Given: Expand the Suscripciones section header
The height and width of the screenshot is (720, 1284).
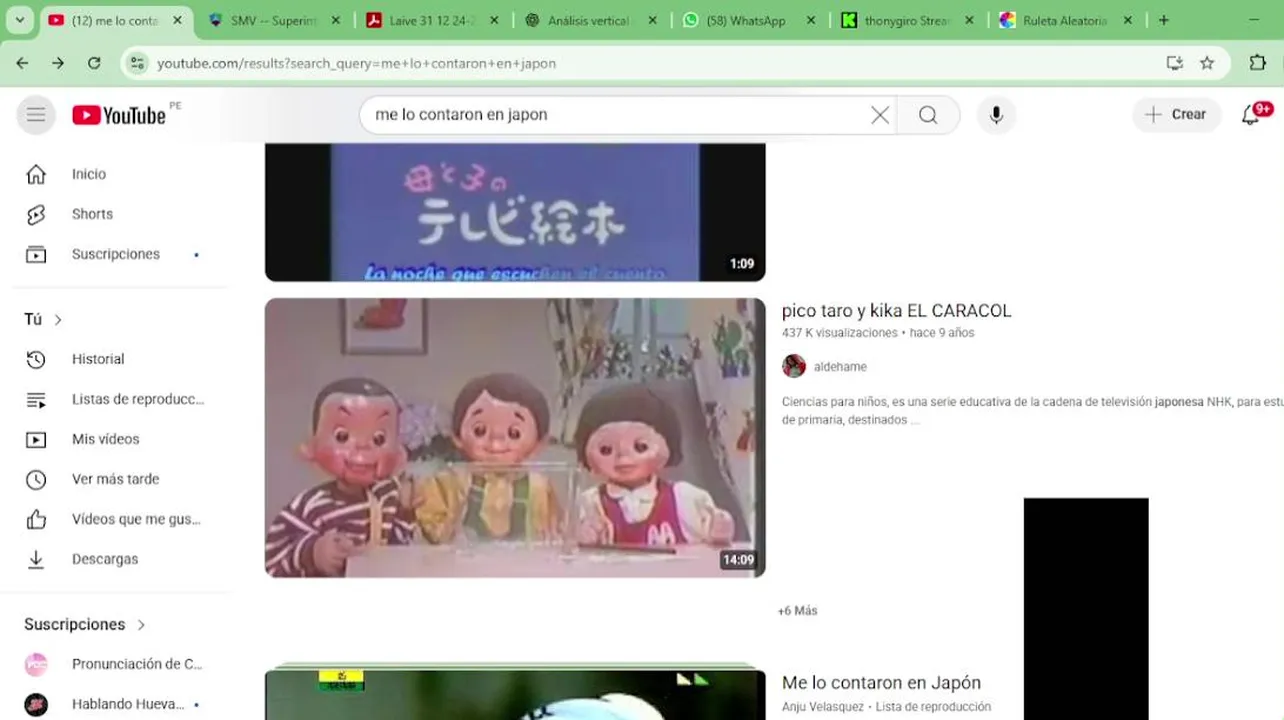Looking at the screenshot, I should pyautogui.click(x=85, y=624).
